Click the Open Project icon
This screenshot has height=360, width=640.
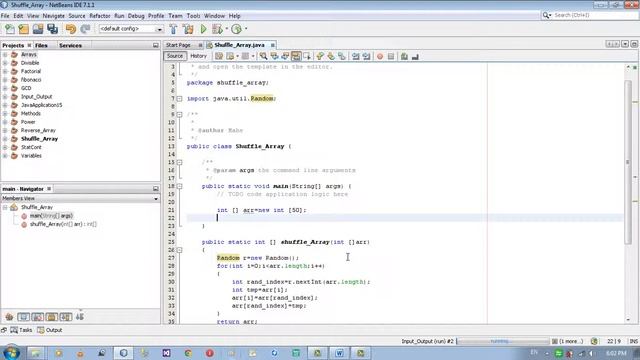[38, 29]
